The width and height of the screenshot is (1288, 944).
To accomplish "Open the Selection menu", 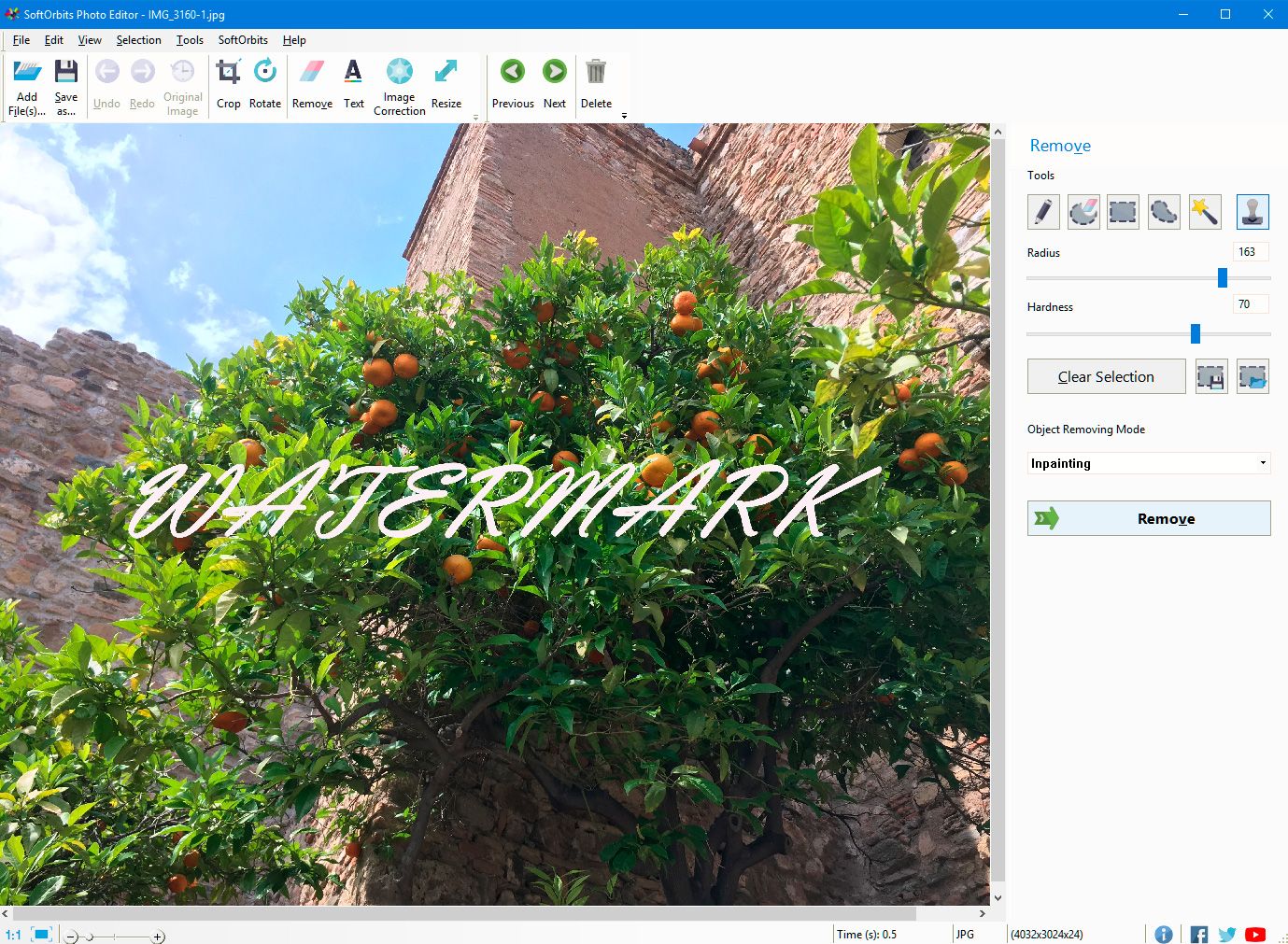I will tap(138, 40).
